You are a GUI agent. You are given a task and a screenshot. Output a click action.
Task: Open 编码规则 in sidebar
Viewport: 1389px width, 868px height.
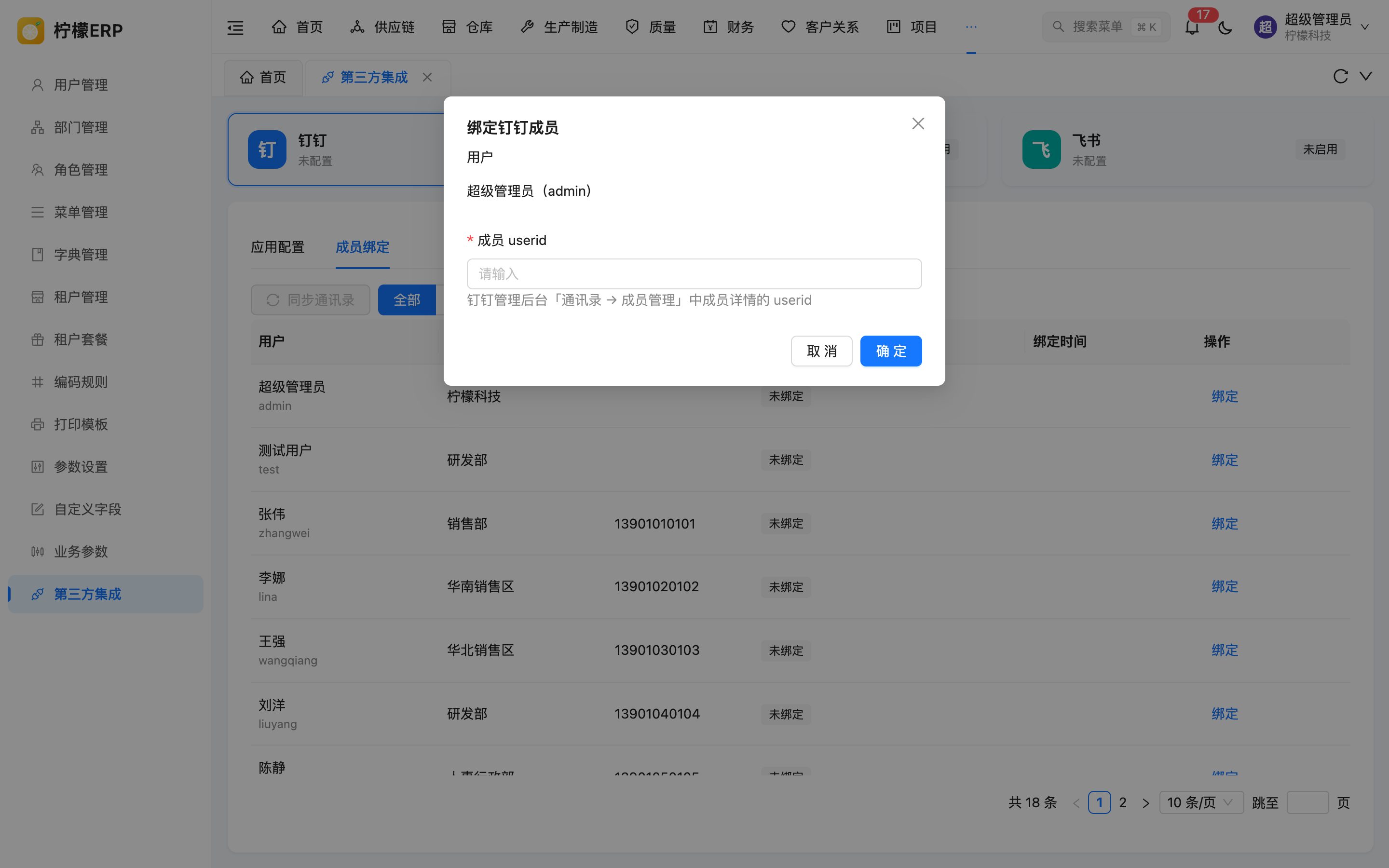(x=106, y=382)
